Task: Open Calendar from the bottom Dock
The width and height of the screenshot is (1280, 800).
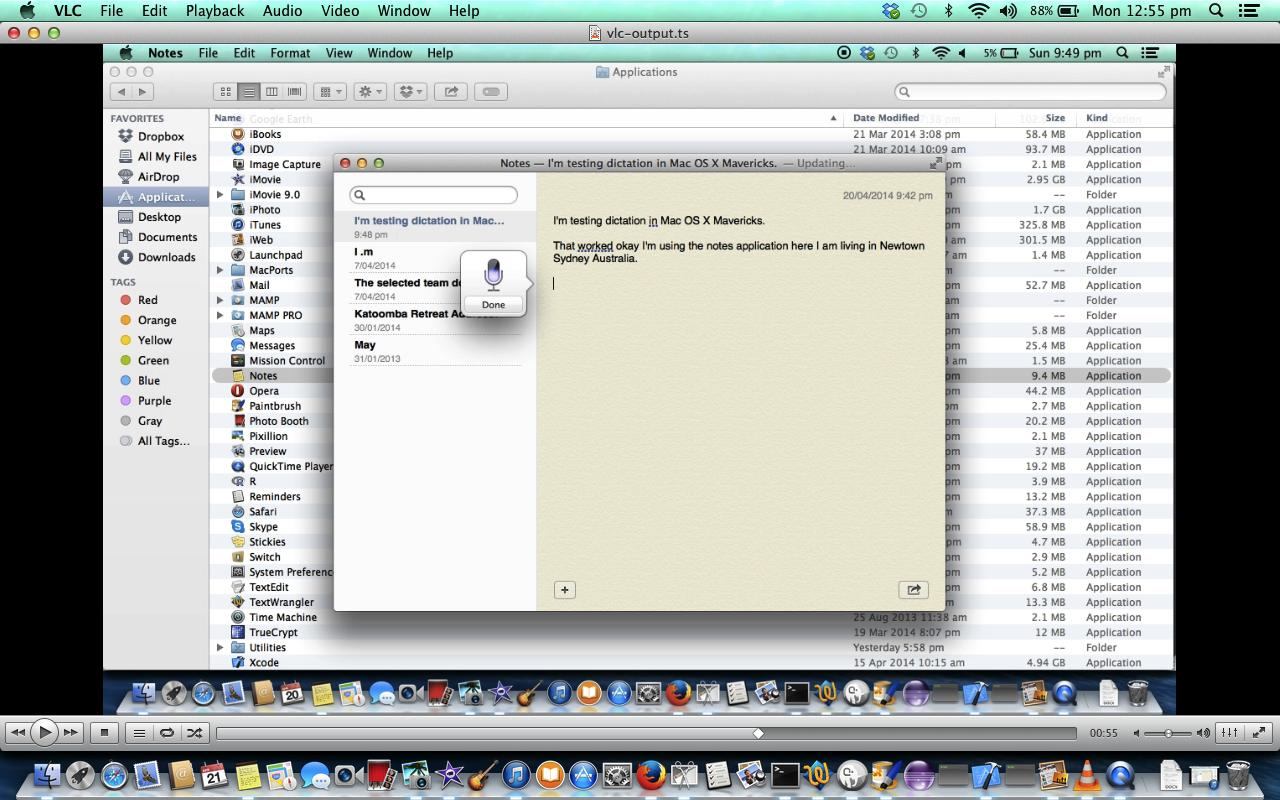Action: pos(214,774)
